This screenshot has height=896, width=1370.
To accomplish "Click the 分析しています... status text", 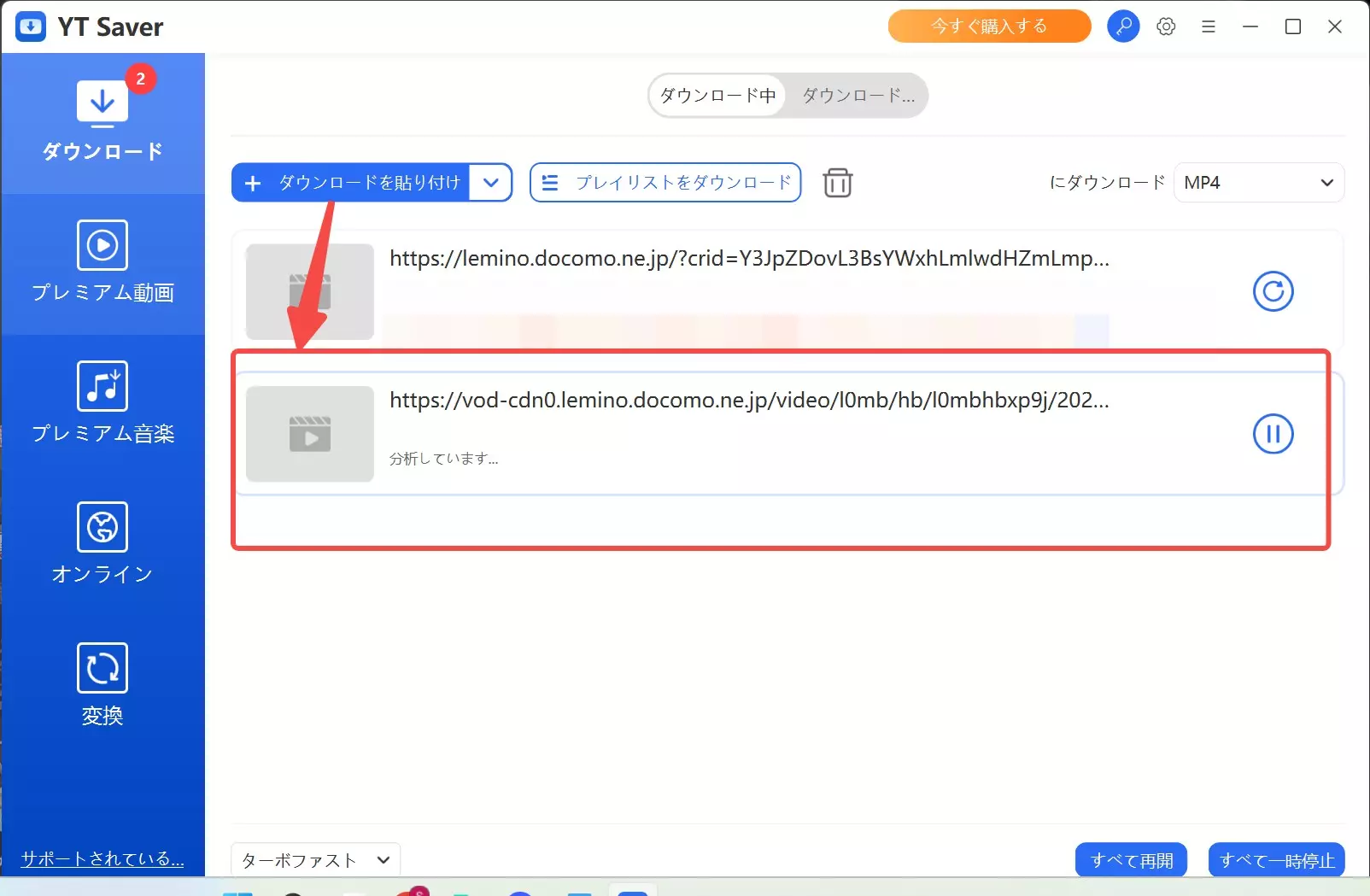I will (x=444, y=459).
